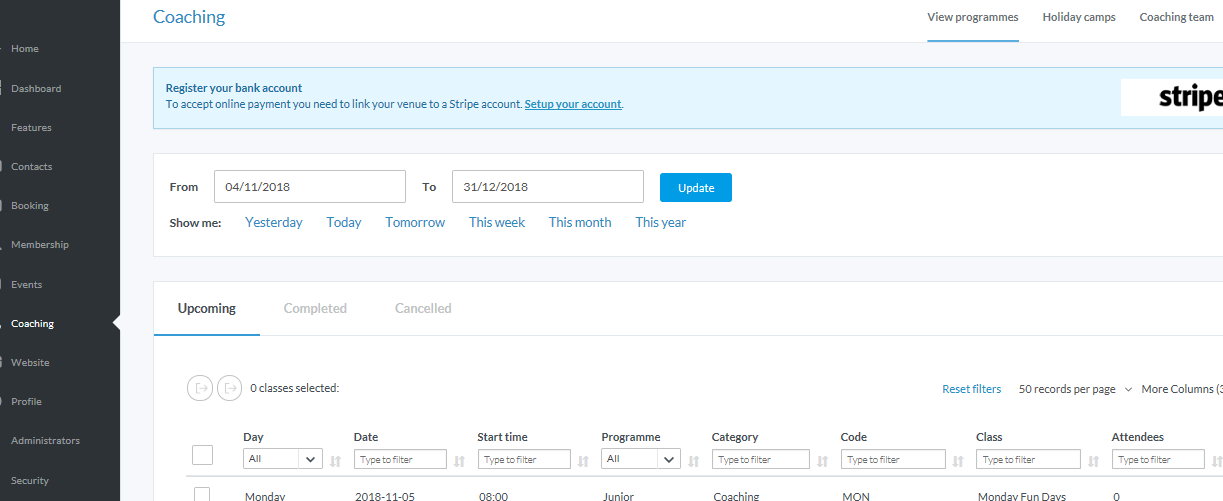Open the Programme filter dropdown
The height and width of the screenshot is (501, 1223).
(640, 459)
